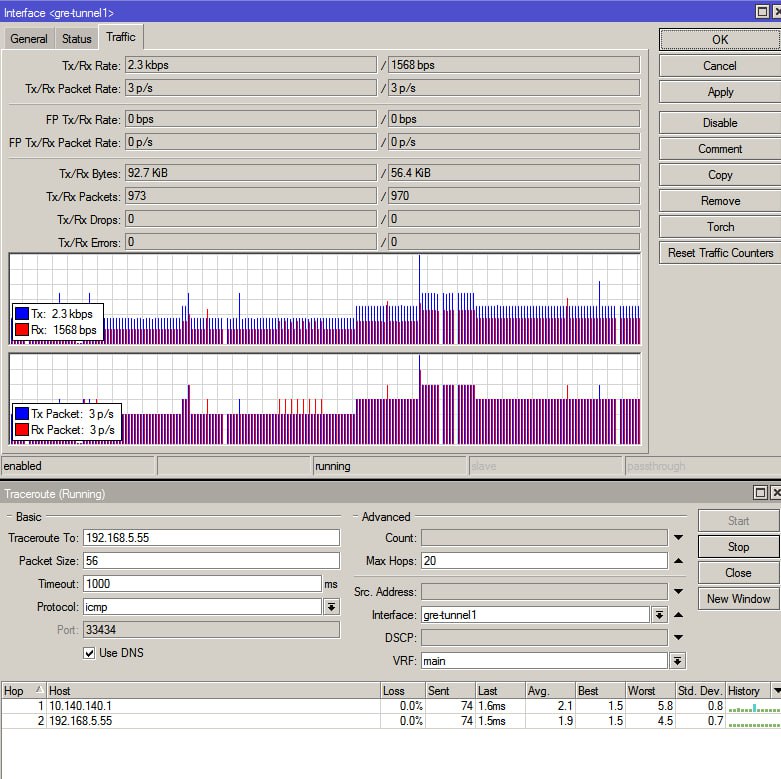Sort by the Host column header

pos(213,691)
